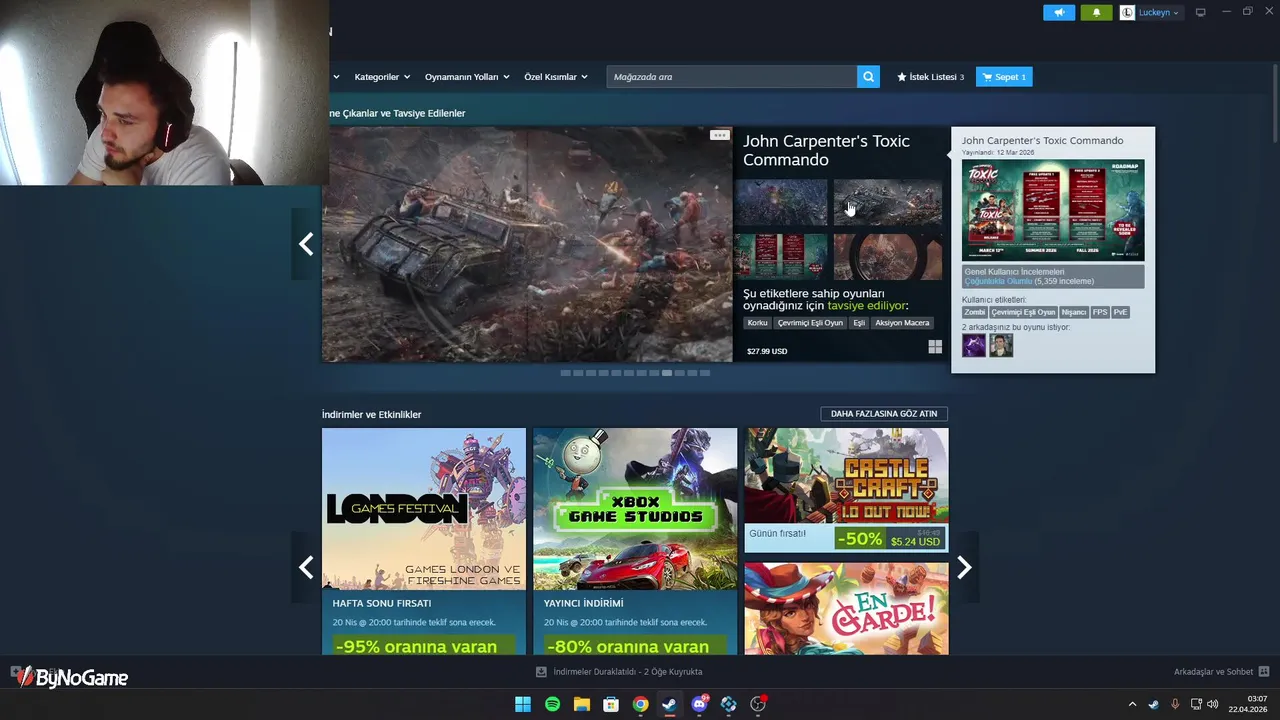Open the Windows Start menu

tap(523, 704)
